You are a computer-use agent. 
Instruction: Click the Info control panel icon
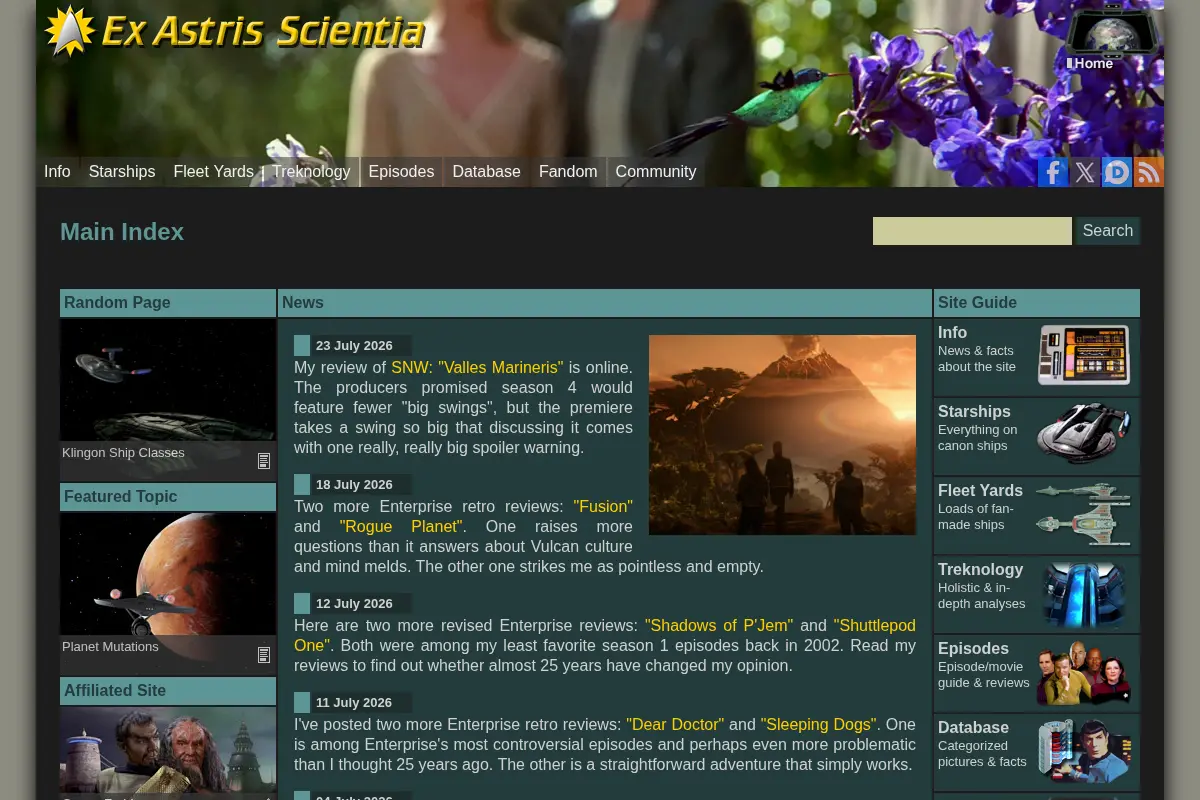pyautogui.click(x=1084, y=355)
